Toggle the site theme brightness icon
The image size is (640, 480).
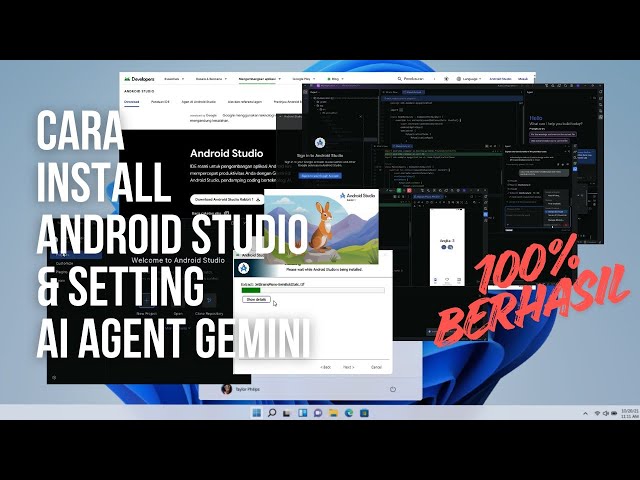click(446, 79)
